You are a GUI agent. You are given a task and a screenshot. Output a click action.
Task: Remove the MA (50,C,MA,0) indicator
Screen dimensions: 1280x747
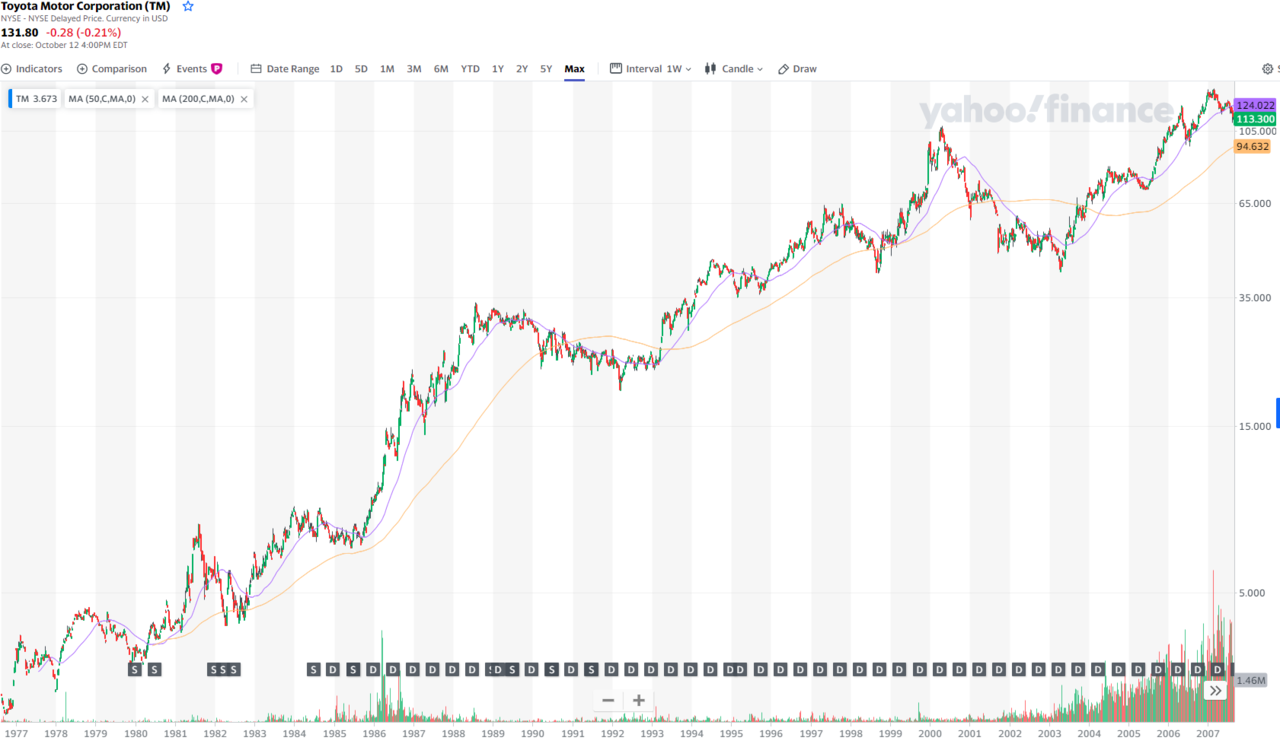[145, 99]
